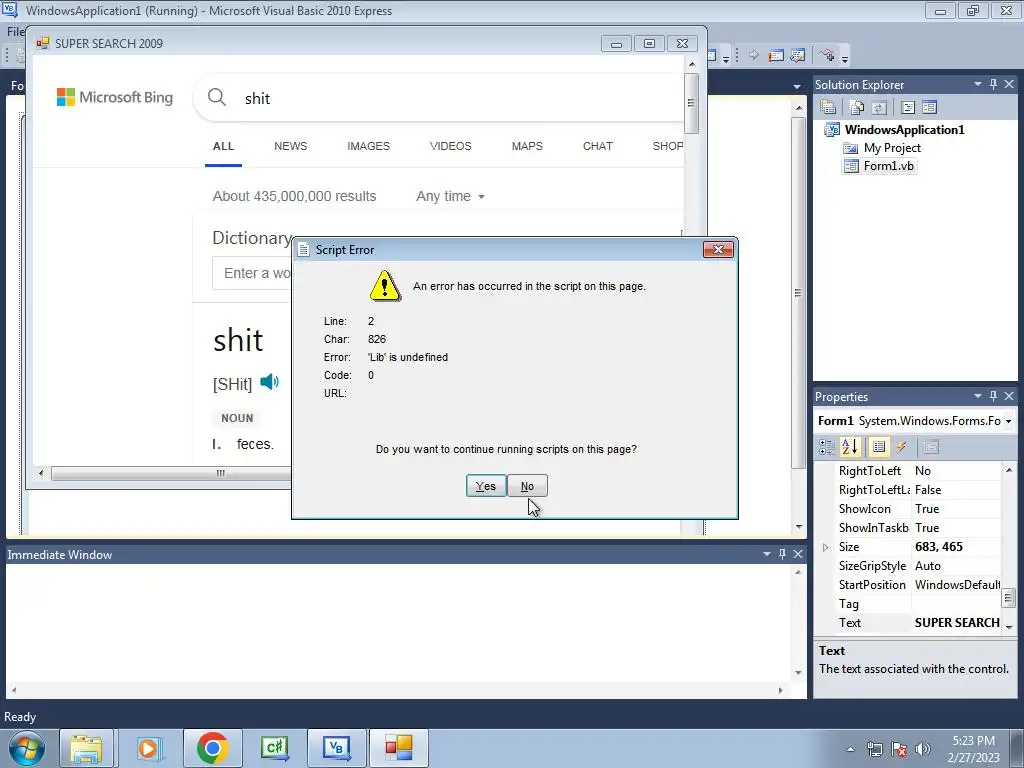Screen dimensions: 1024x768
Task: Click Show All Files icon in Solution Explorer
Action: click(x=856, y=107)
